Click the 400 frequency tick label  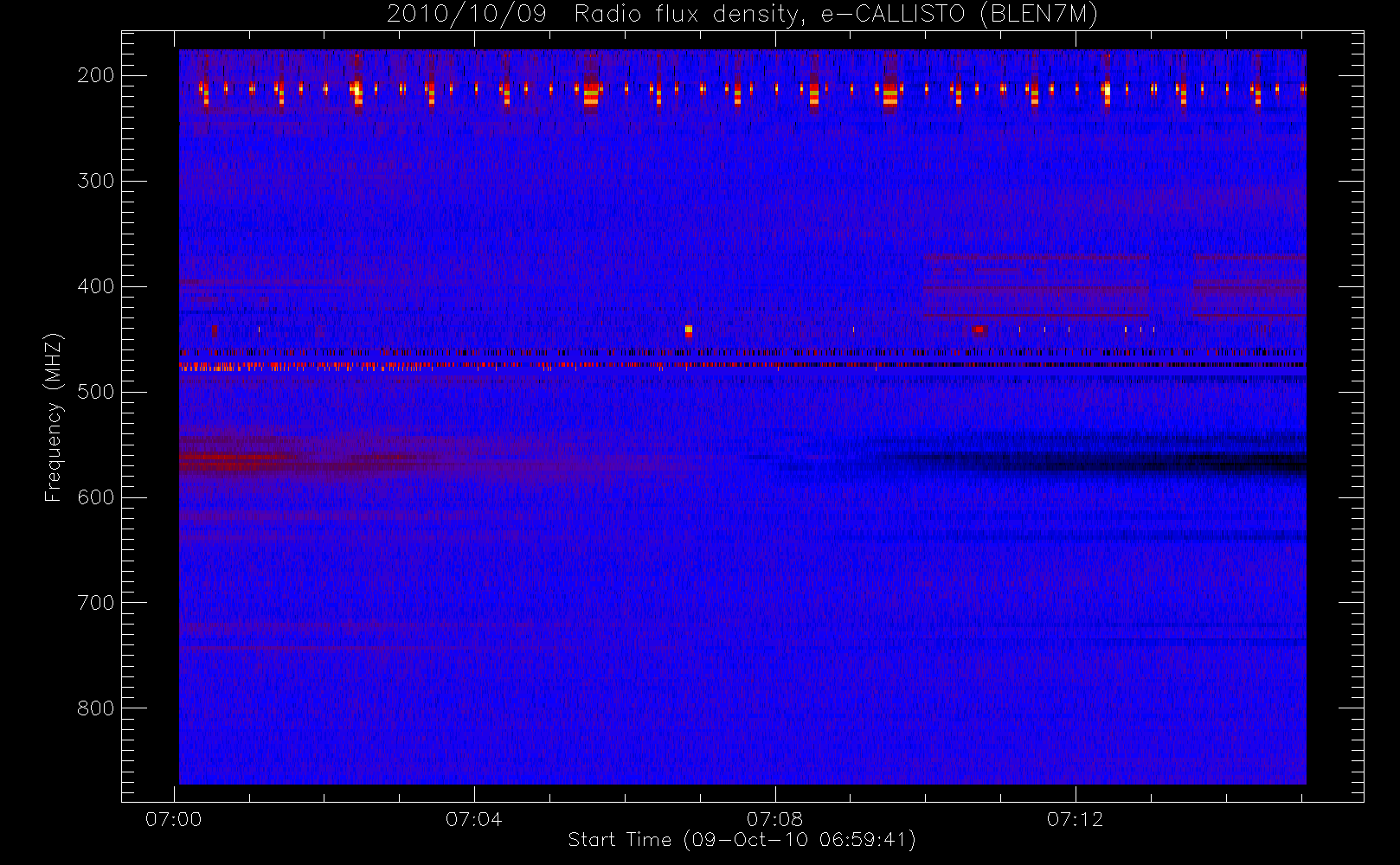coord(96,286)
